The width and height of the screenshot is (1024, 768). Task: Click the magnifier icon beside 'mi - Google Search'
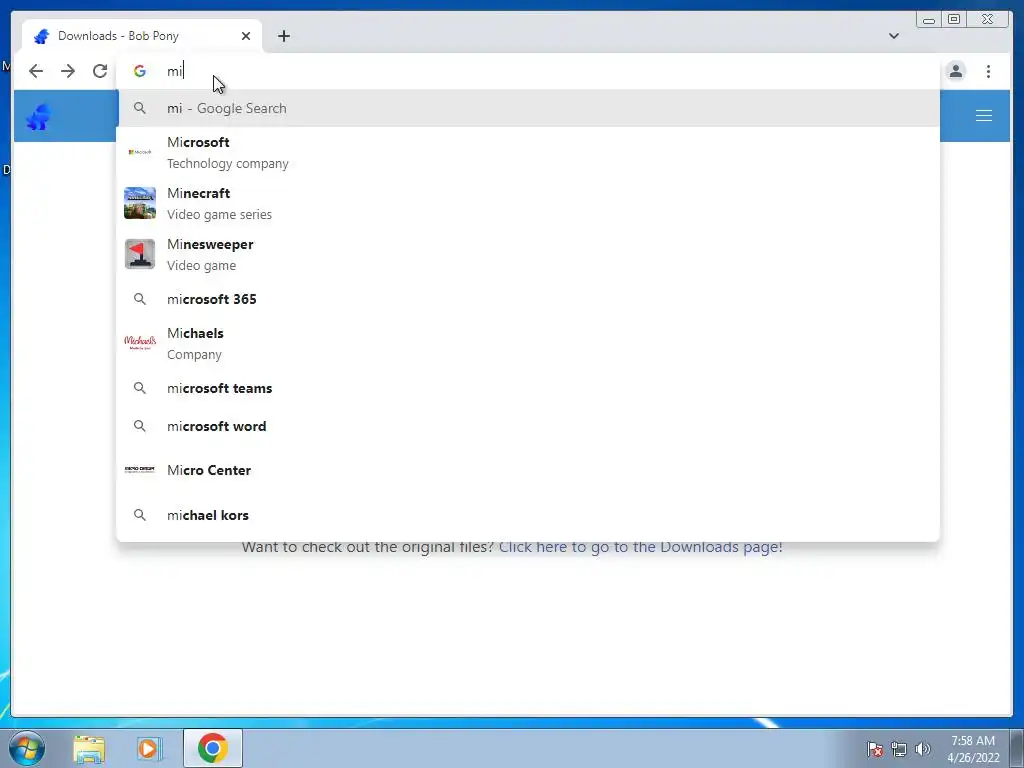tap(140, 108)
